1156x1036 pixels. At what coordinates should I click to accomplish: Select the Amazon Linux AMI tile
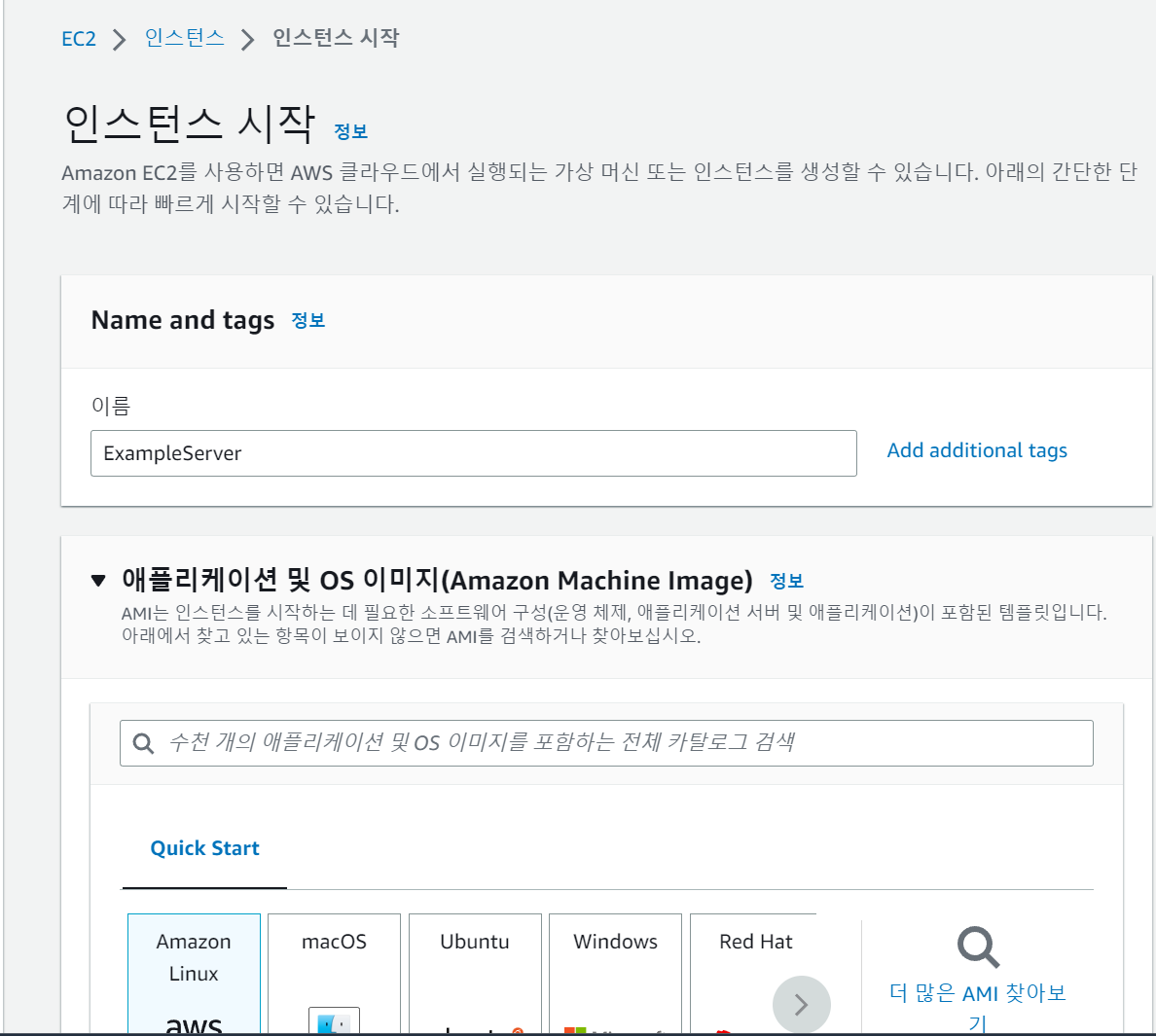click(194, 973)
